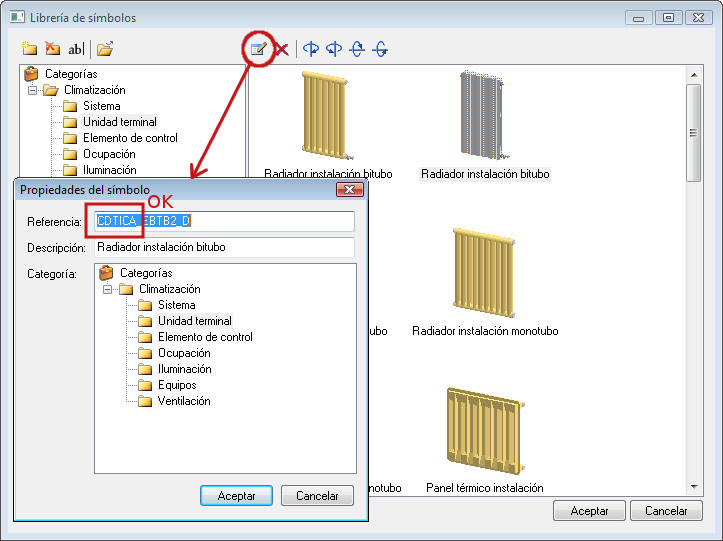This screenshot has width=723, height=541.
Task: Select Climatización folder in properties dialog
Action: point(170,289)
